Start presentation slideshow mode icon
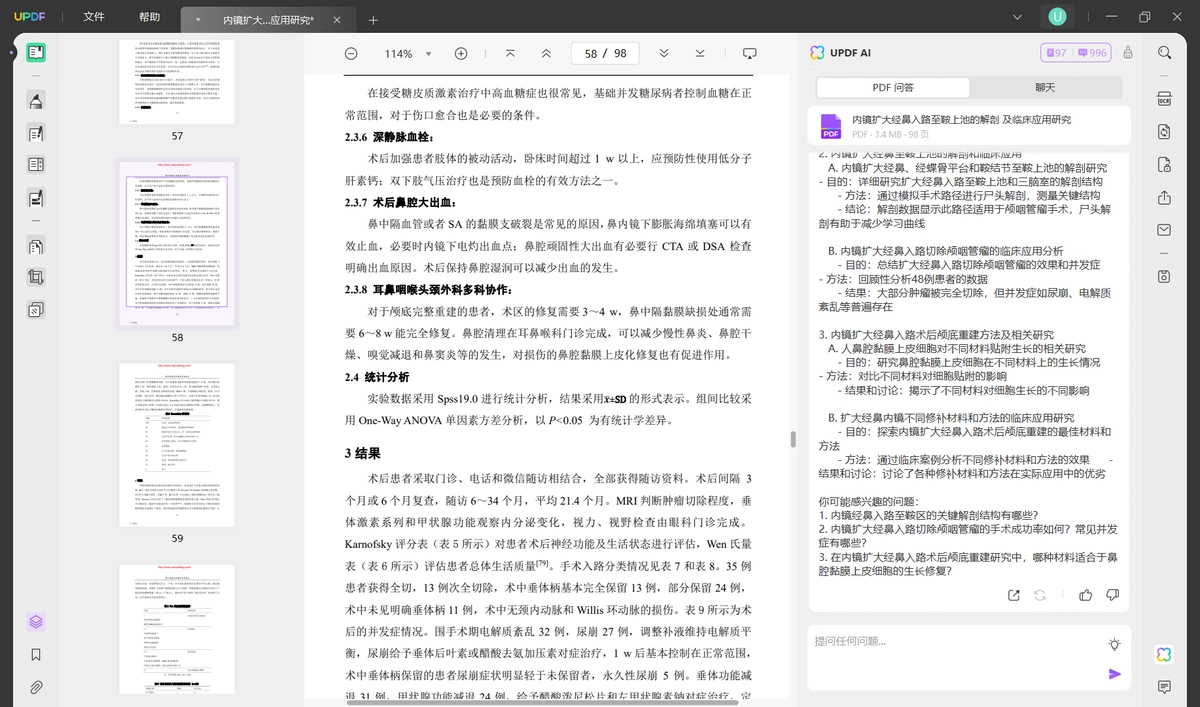Viewport: 1200px width, 707px height. (750, 54)
